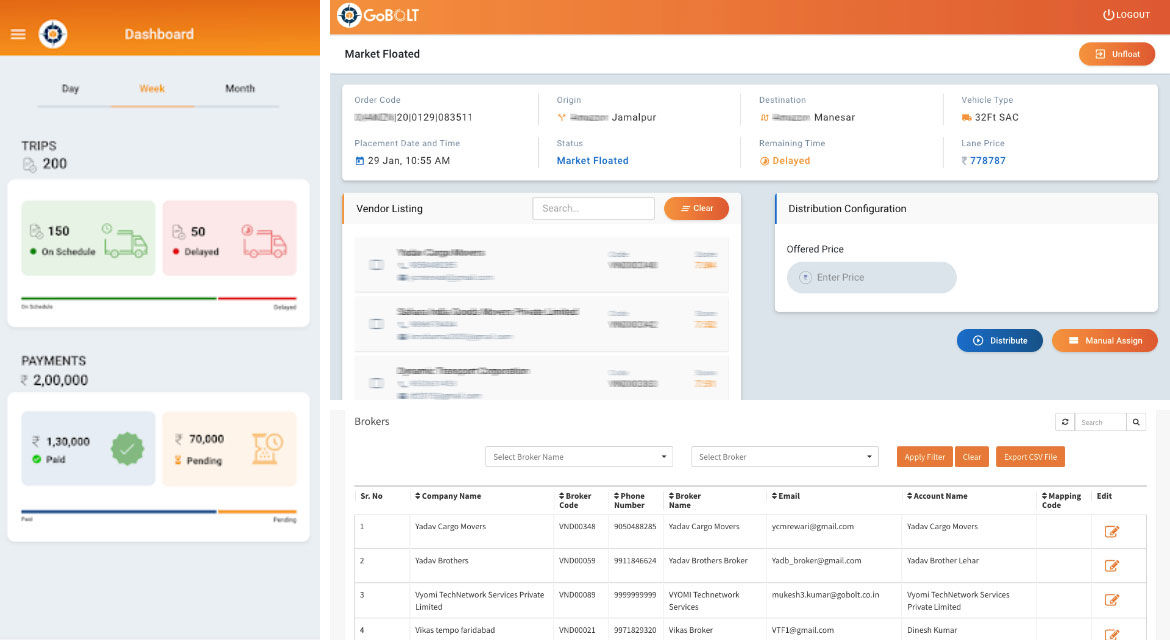1170x640 pixels.
Task: Click the calendar icon next to 29 Jan
Action: coord(360,160)
